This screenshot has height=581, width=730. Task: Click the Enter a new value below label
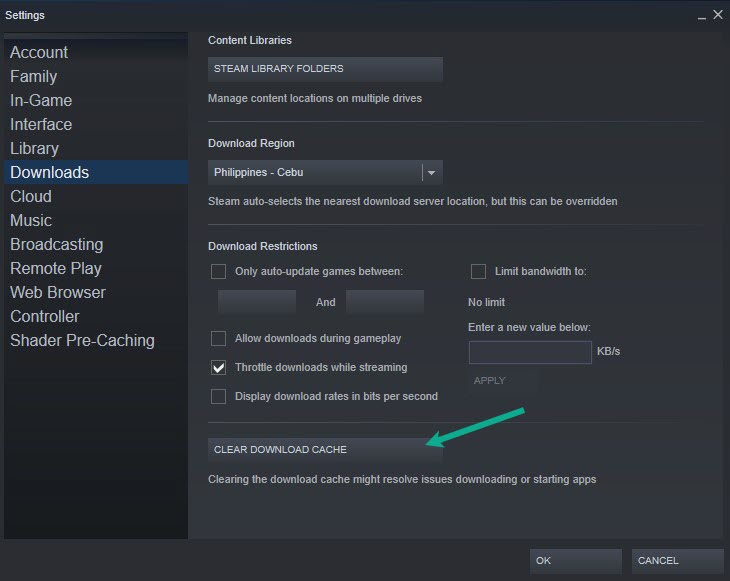click(x=529, y=327)
